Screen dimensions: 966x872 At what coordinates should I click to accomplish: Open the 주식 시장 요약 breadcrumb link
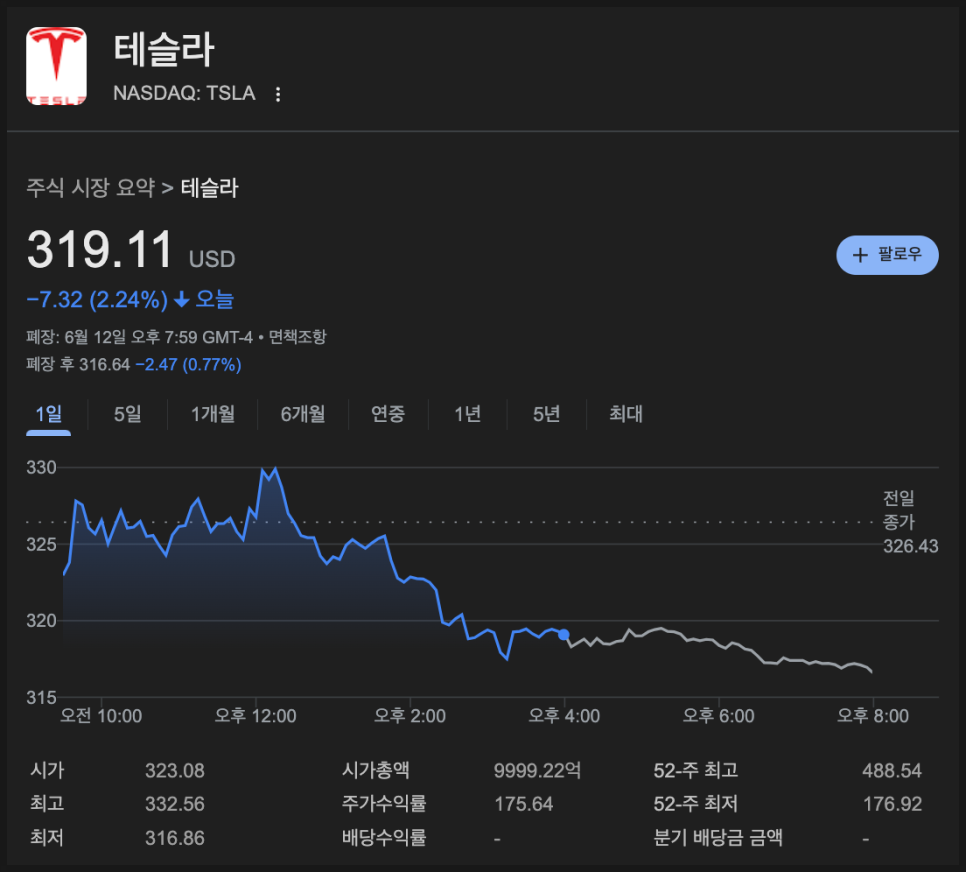[x=90, y=187]
